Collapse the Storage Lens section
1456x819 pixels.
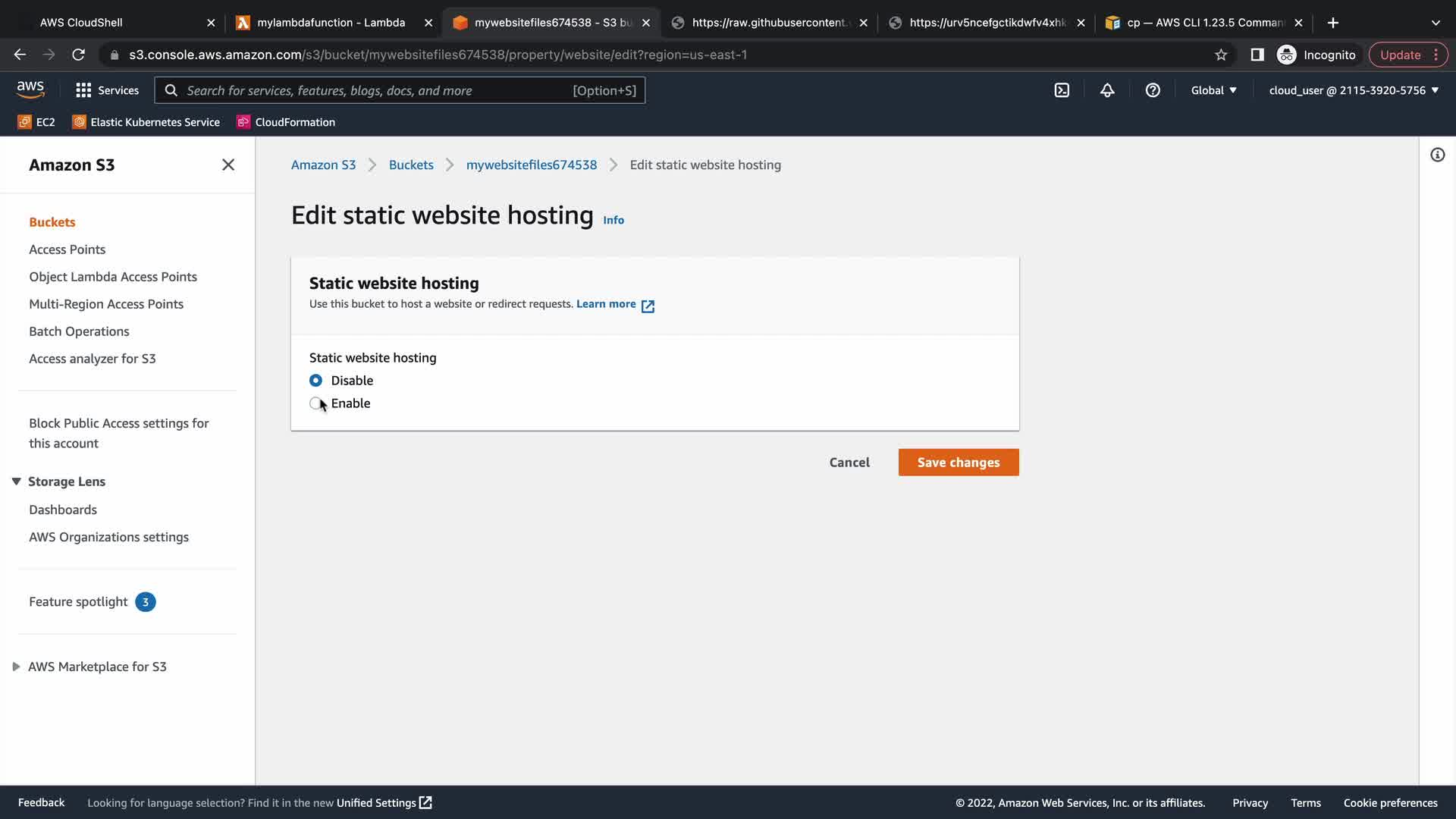point(16,482)
